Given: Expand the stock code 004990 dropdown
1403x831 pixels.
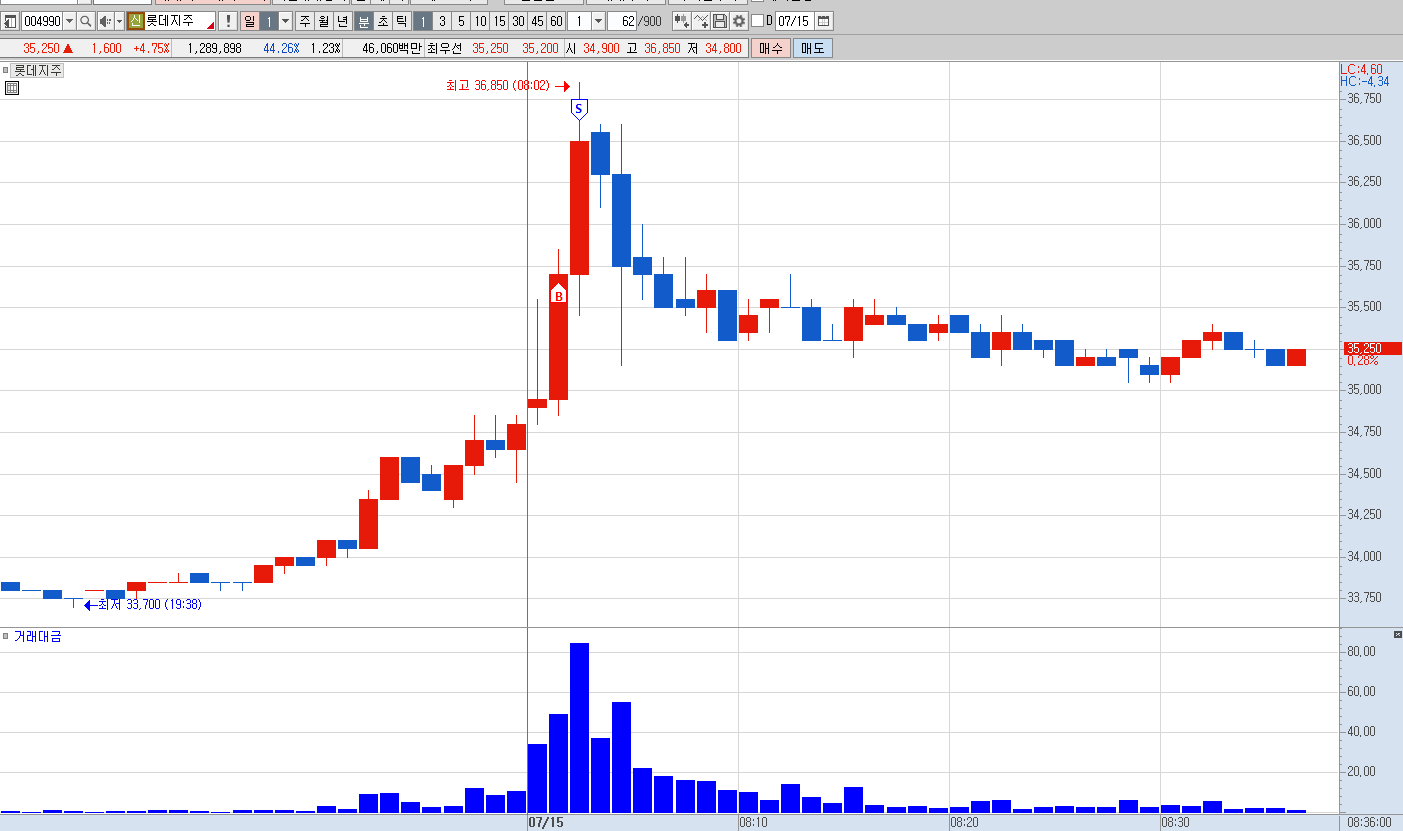Looking at the screenshot, I should tap(69, 21).
